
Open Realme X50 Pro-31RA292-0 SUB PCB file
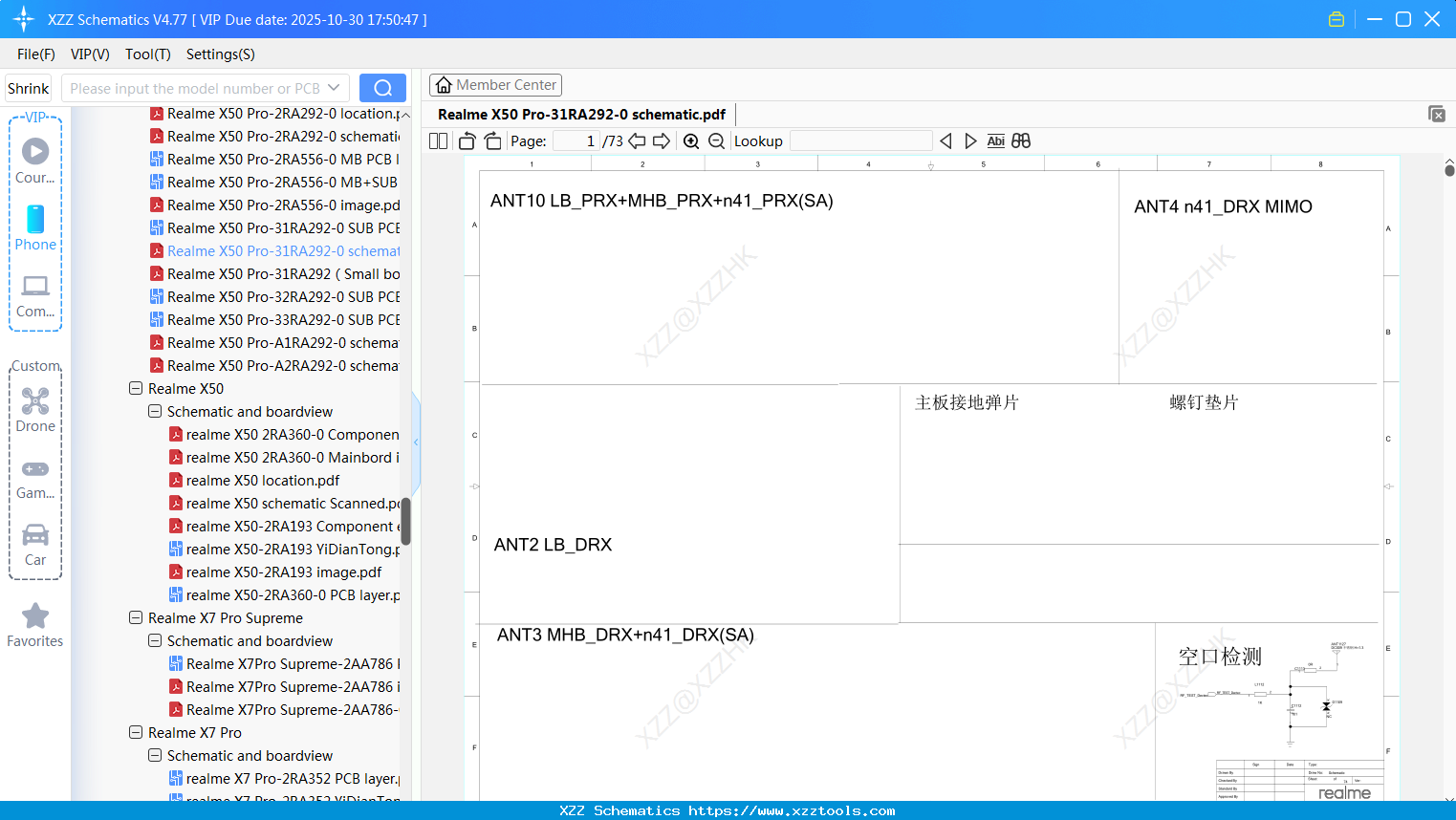[x=274, y=228]
